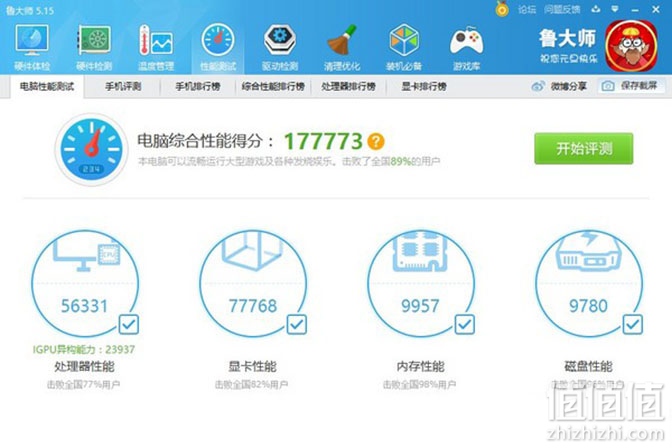Switch to 显卡排行榜 tab
The width and height of the screenshot is (672, 448).
[424, 87]
